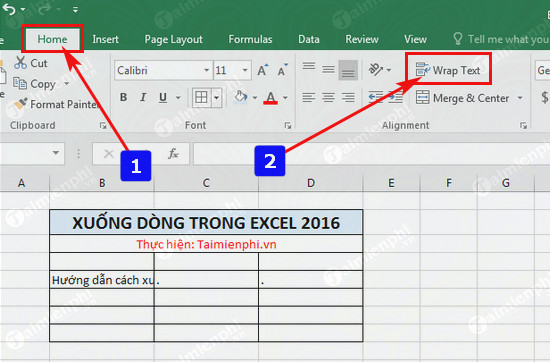Select Center horizontal alignment icon
The height and width of the screenshot is (362, 550).
pos(328,97)
